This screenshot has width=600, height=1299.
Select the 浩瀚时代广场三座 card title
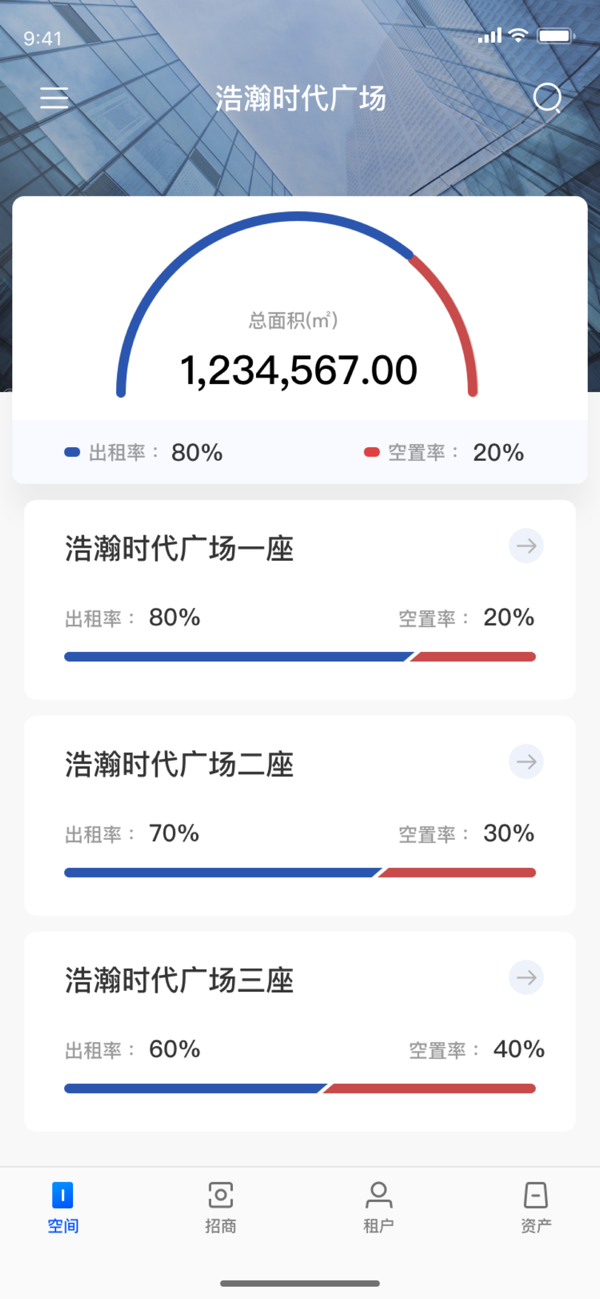coord(179,979)
